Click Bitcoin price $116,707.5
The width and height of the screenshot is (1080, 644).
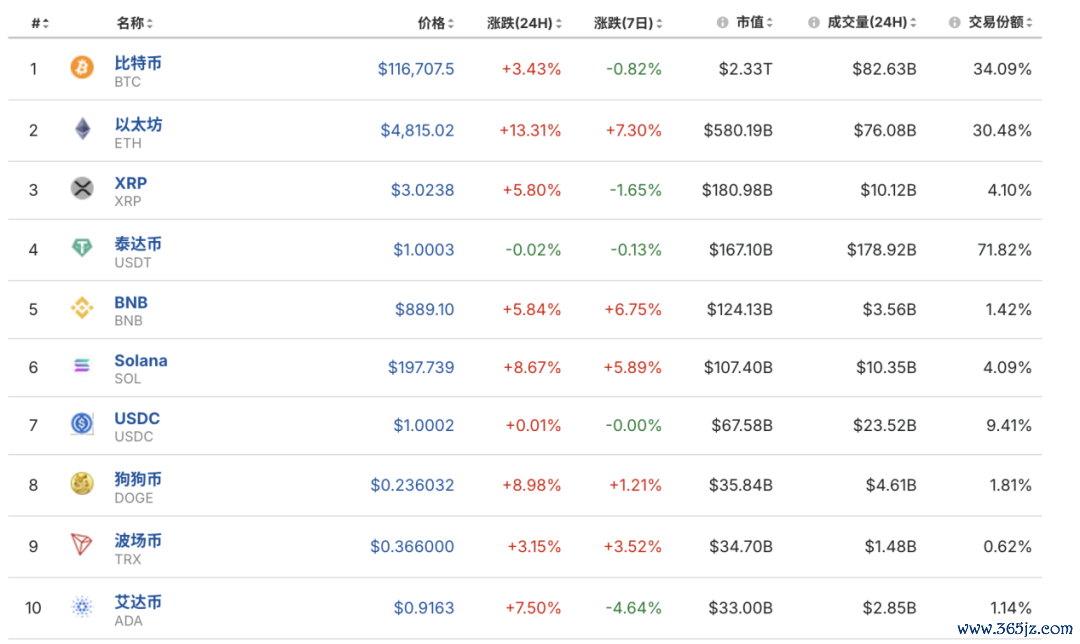(416, 69)
